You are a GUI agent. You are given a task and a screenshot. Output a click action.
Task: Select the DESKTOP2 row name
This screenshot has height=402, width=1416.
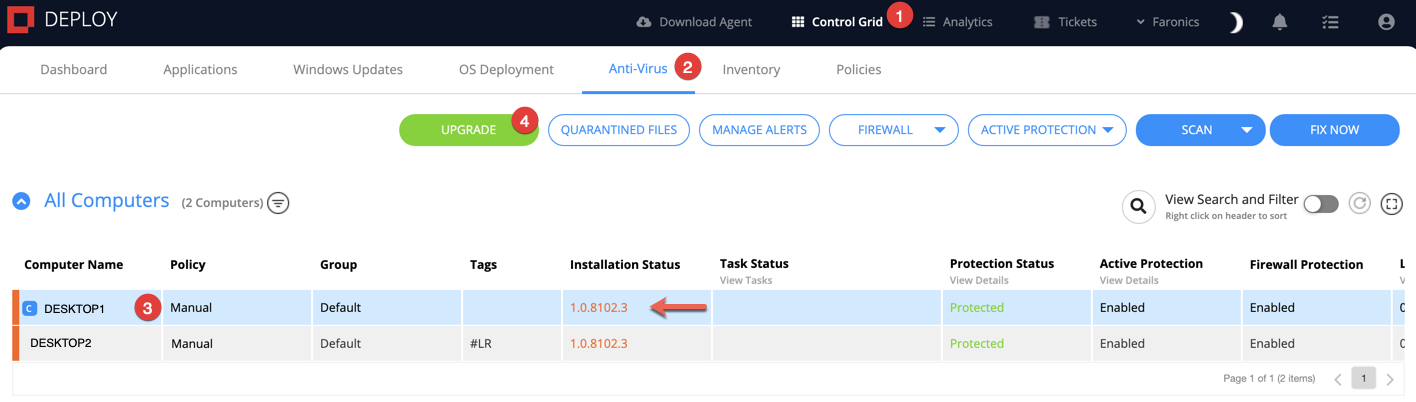[60, 343]
